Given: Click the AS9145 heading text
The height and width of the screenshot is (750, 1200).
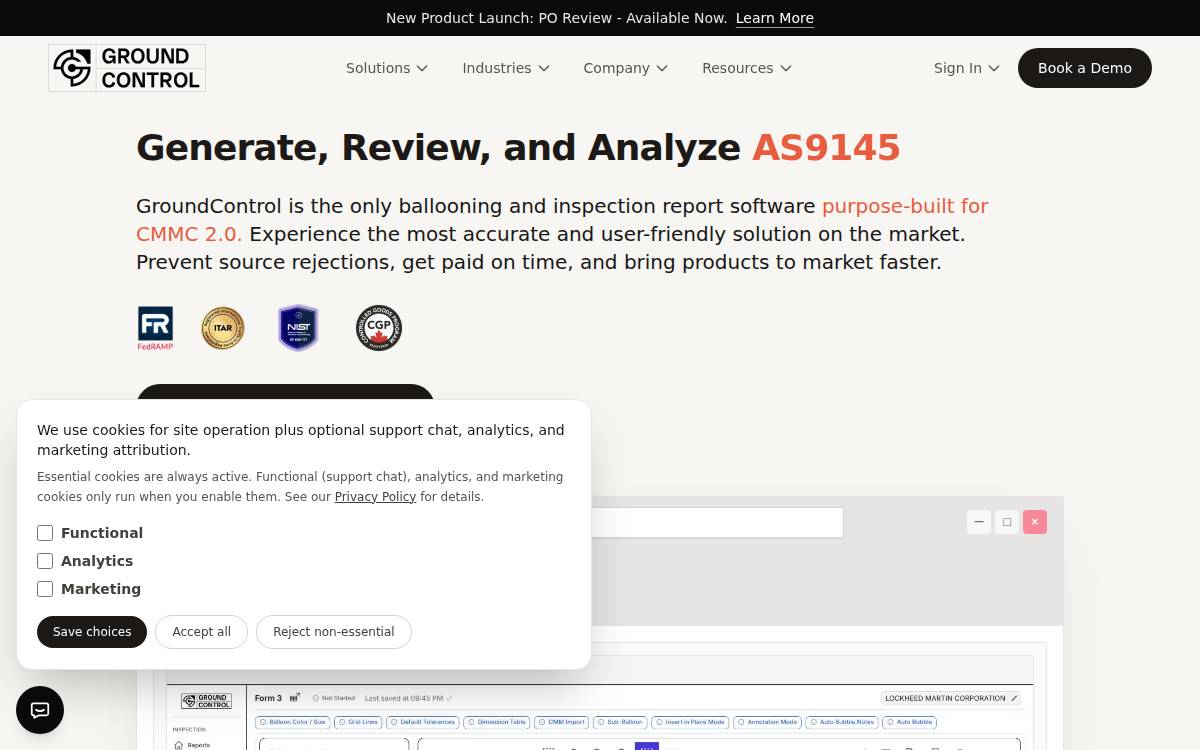Looking at the screenshot, I should pos(826,148).
